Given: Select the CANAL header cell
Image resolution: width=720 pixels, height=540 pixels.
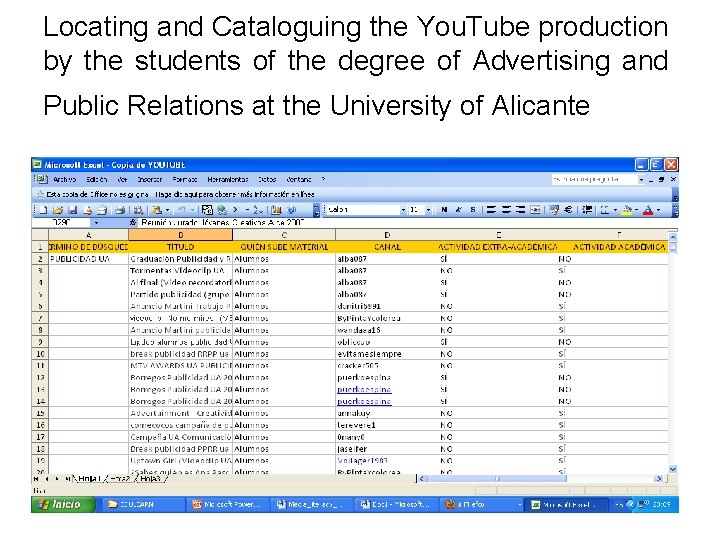Looking at the screenshot, I should pos(387,247).
